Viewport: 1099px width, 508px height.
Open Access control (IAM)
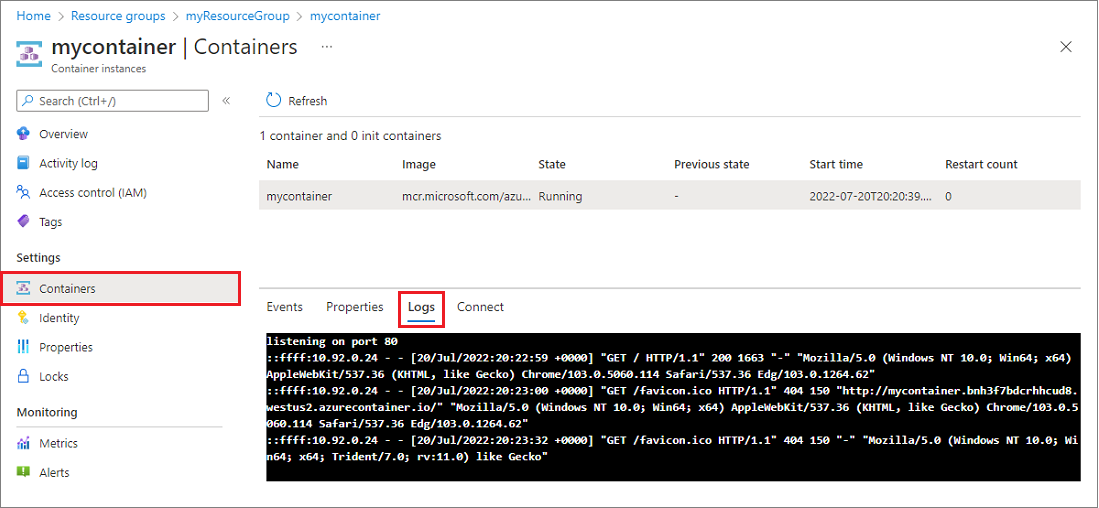[93, 193]
